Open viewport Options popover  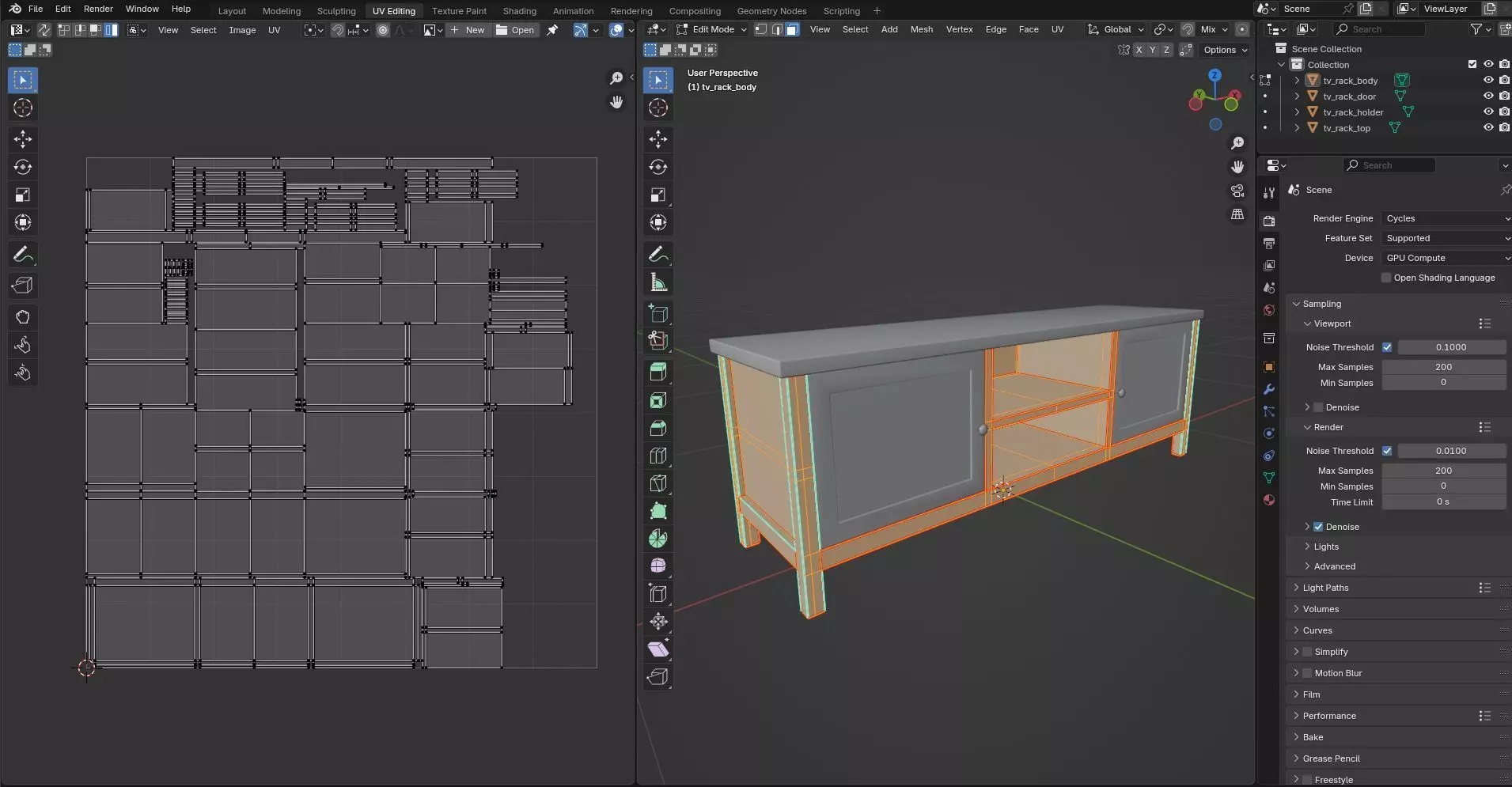1225,50
